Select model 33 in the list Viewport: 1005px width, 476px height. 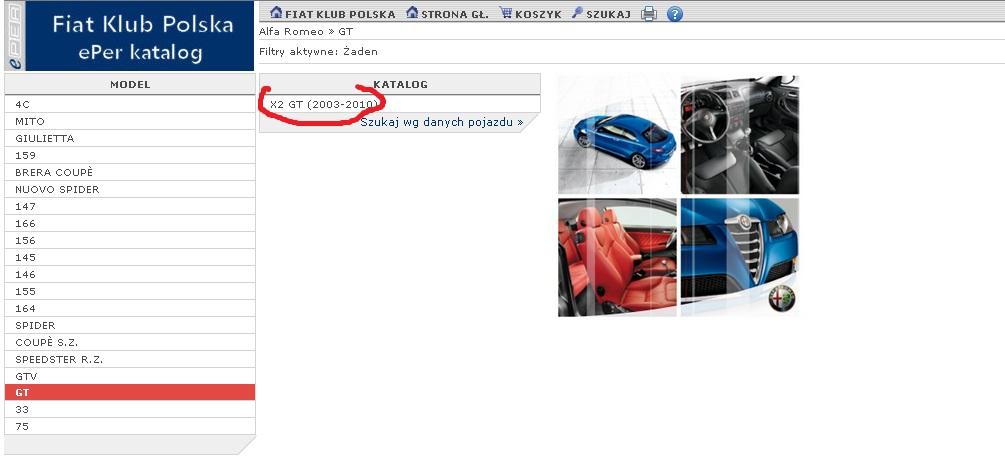coord(130,409)
